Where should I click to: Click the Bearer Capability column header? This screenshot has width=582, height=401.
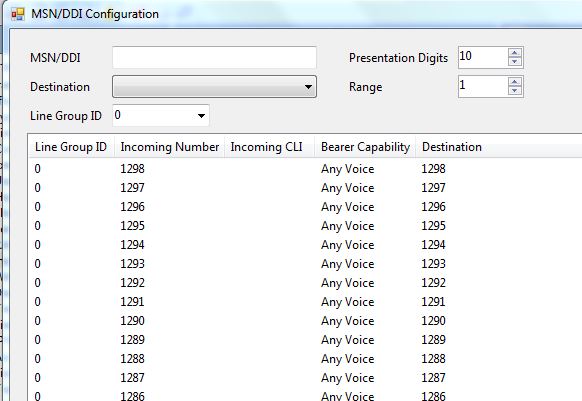(366, 147)
